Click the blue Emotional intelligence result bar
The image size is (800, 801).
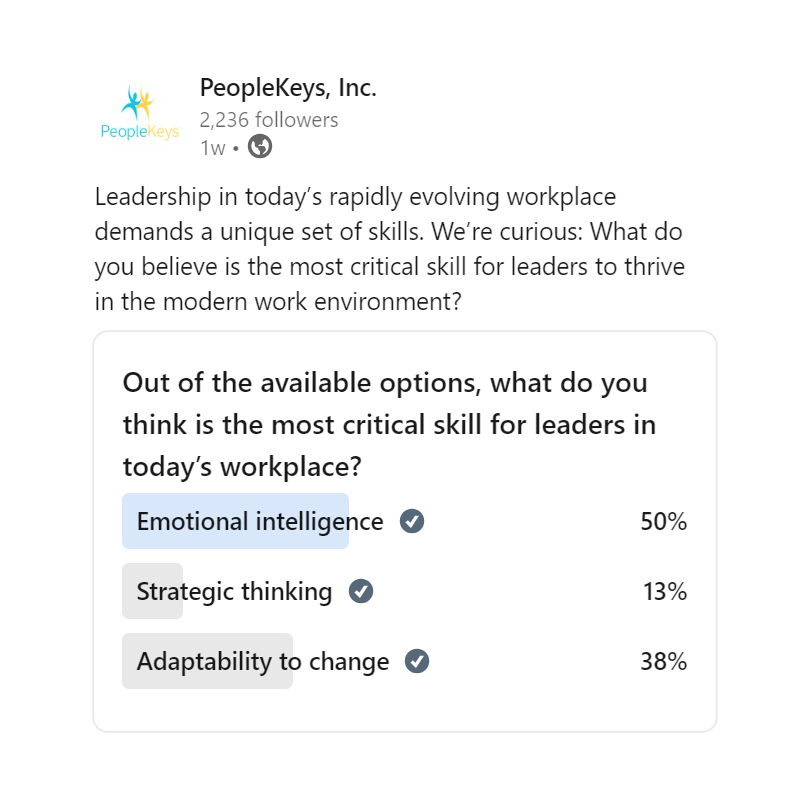[235, 521]
